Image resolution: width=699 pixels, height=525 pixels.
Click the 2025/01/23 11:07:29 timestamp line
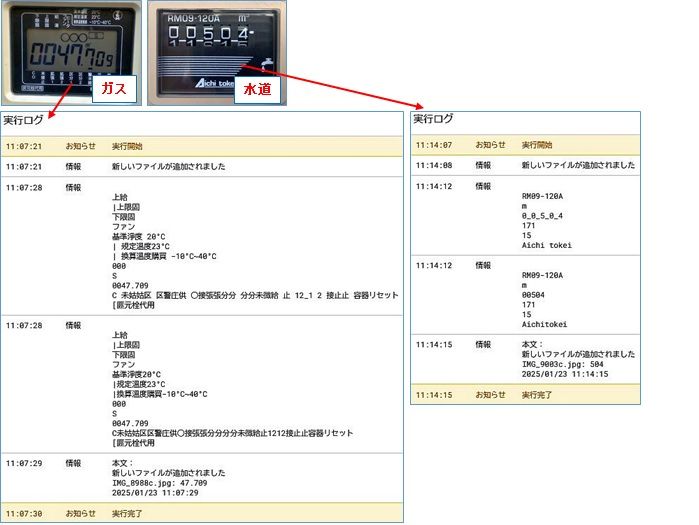(155, 493)
